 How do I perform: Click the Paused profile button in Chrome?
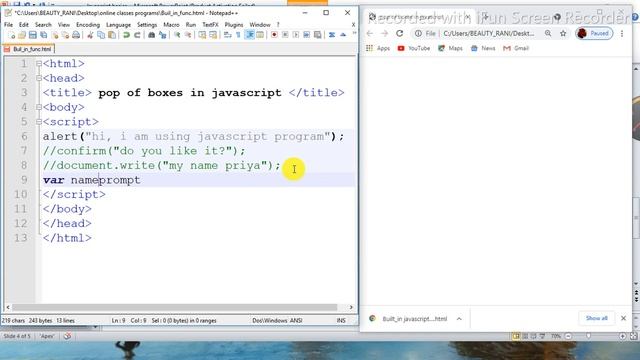[x=594, y=33]
